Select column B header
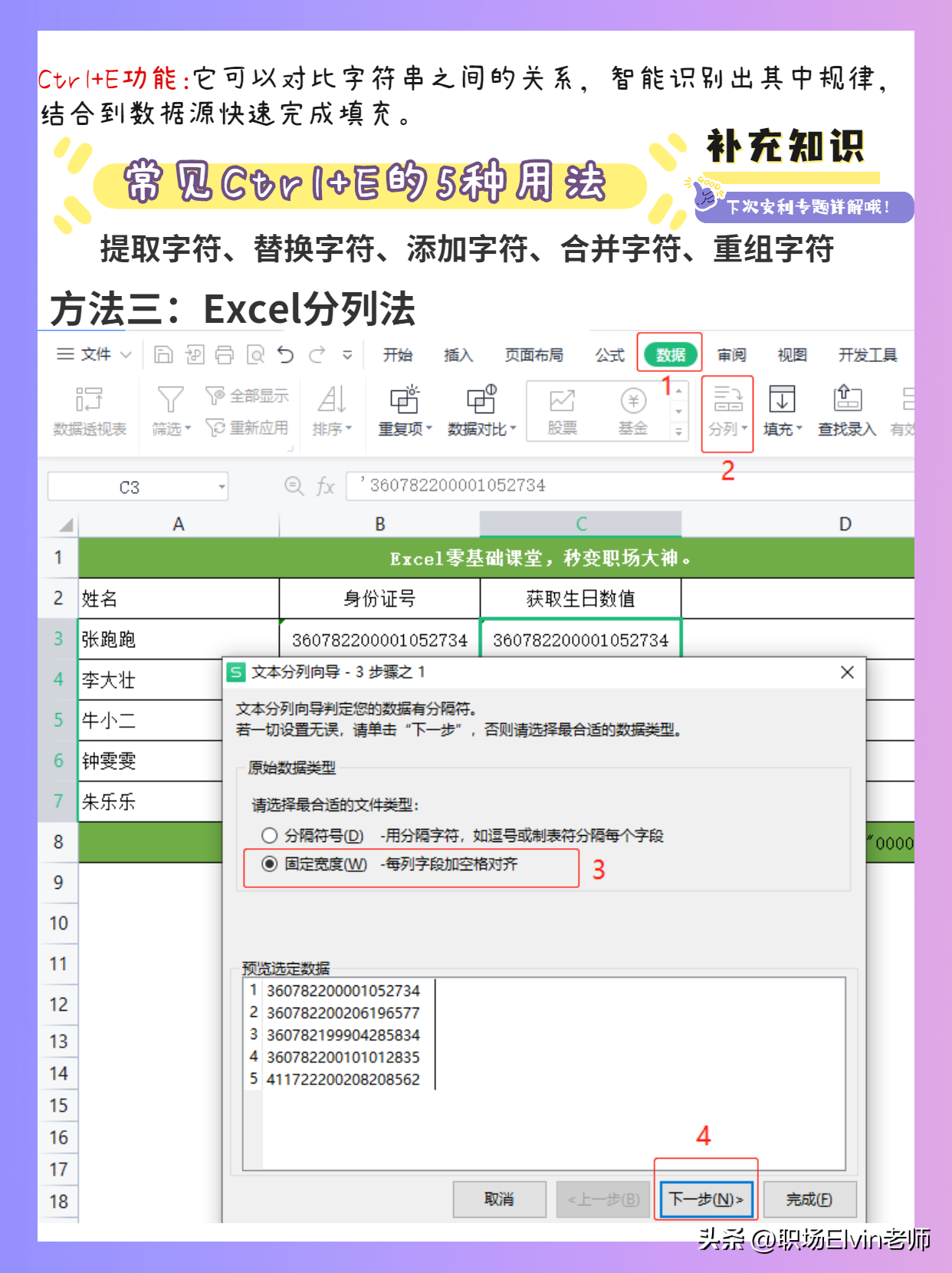The width and height of the screenshot is (952, 1273). tap(379, 525)
